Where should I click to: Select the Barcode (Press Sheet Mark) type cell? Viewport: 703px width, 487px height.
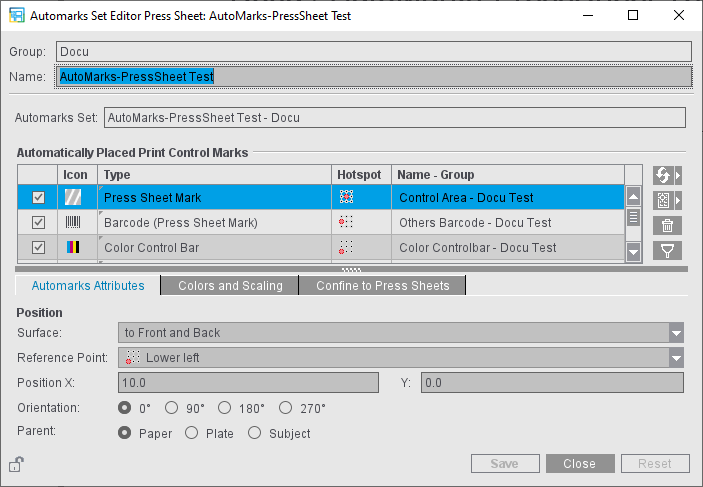[214, 222]
